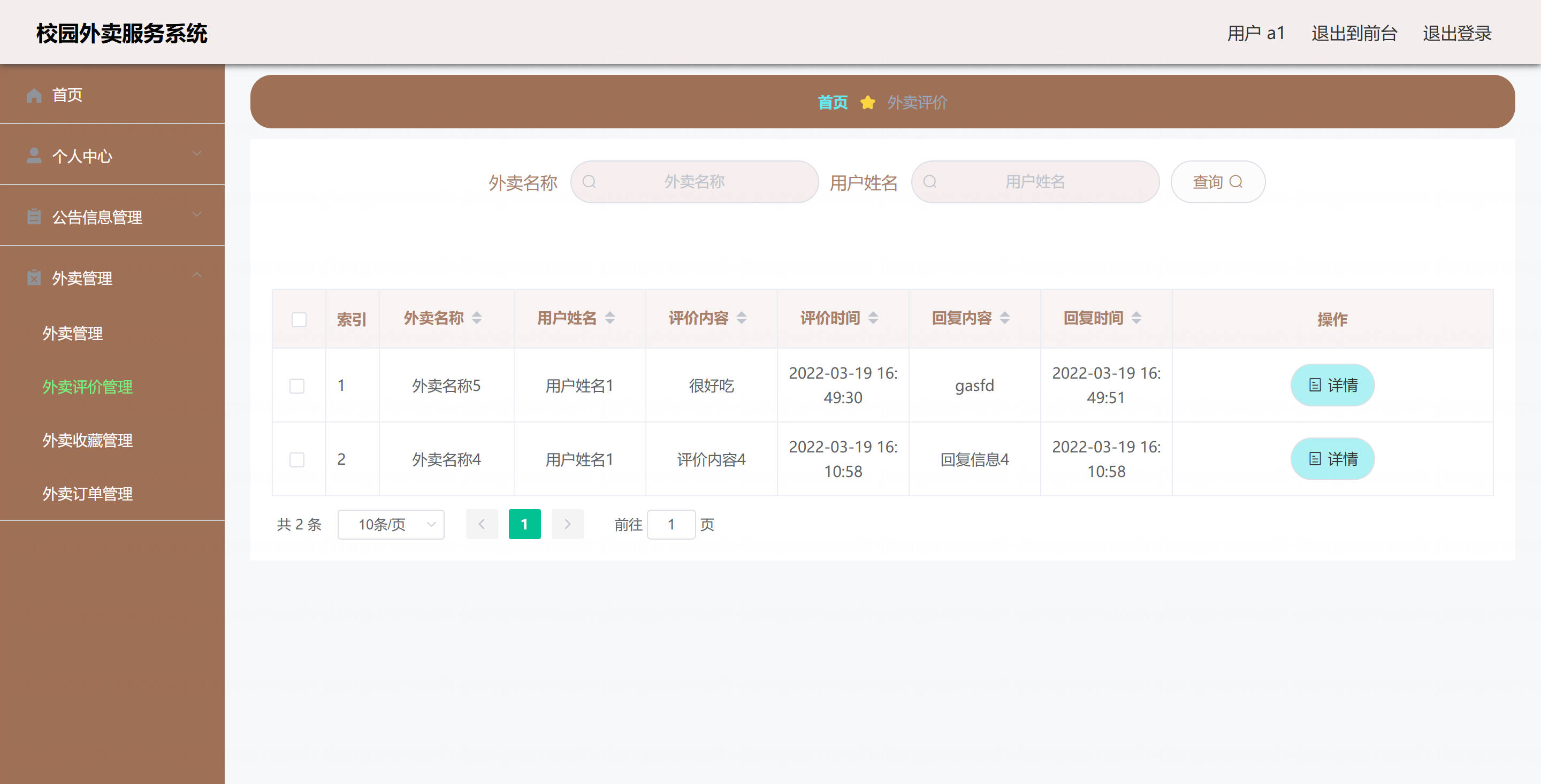Check the row for 外卖名称5

297,386
